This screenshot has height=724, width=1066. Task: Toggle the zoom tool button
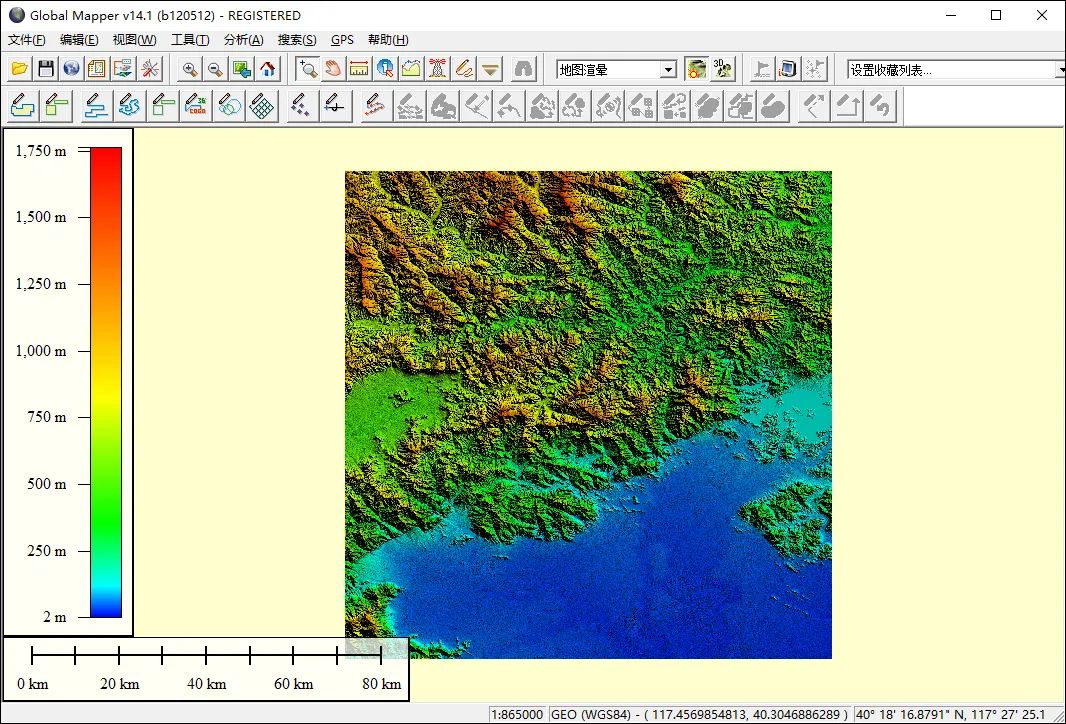click(x=307, y=69)
